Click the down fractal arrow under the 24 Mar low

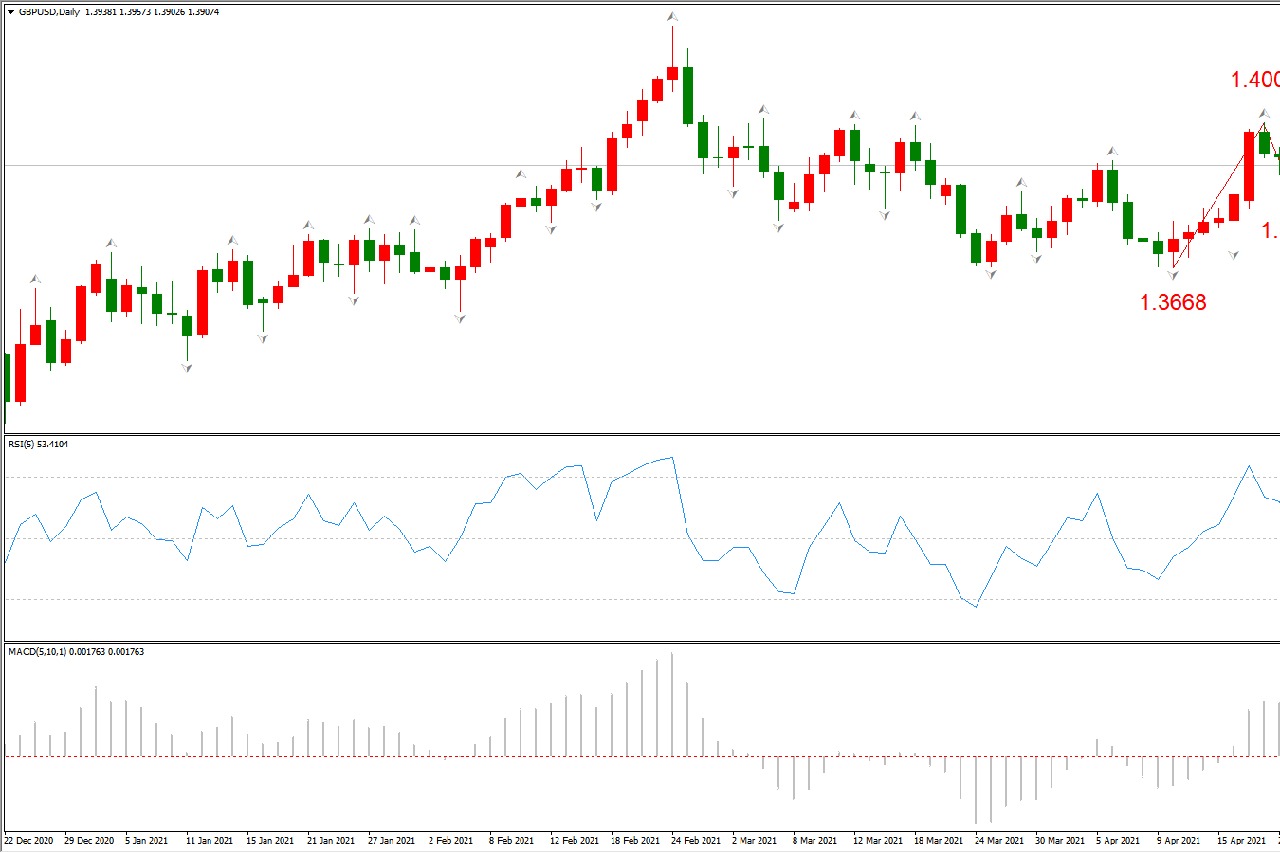click(x=991, y=275)
